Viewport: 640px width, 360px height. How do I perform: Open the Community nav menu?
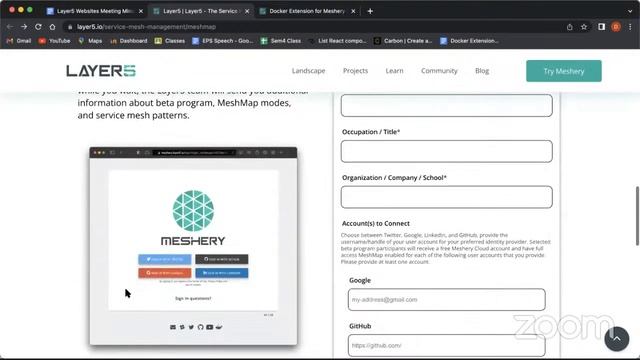tap(439, 71)
